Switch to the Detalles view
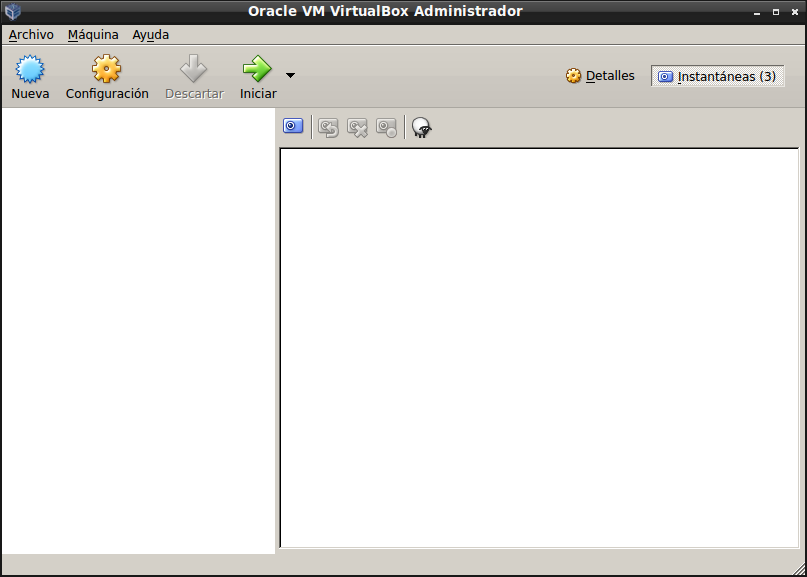This screenshot has width=807, height=577. (600, 76)
